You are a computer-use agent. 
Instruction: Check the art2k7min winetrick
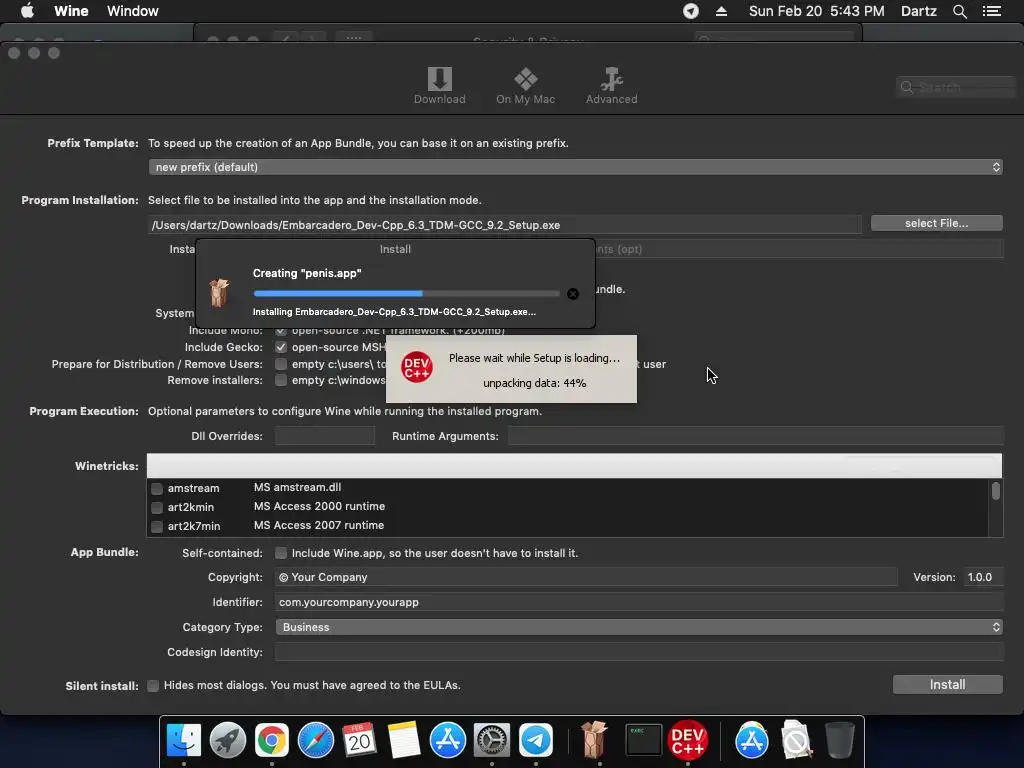[157, 526]
